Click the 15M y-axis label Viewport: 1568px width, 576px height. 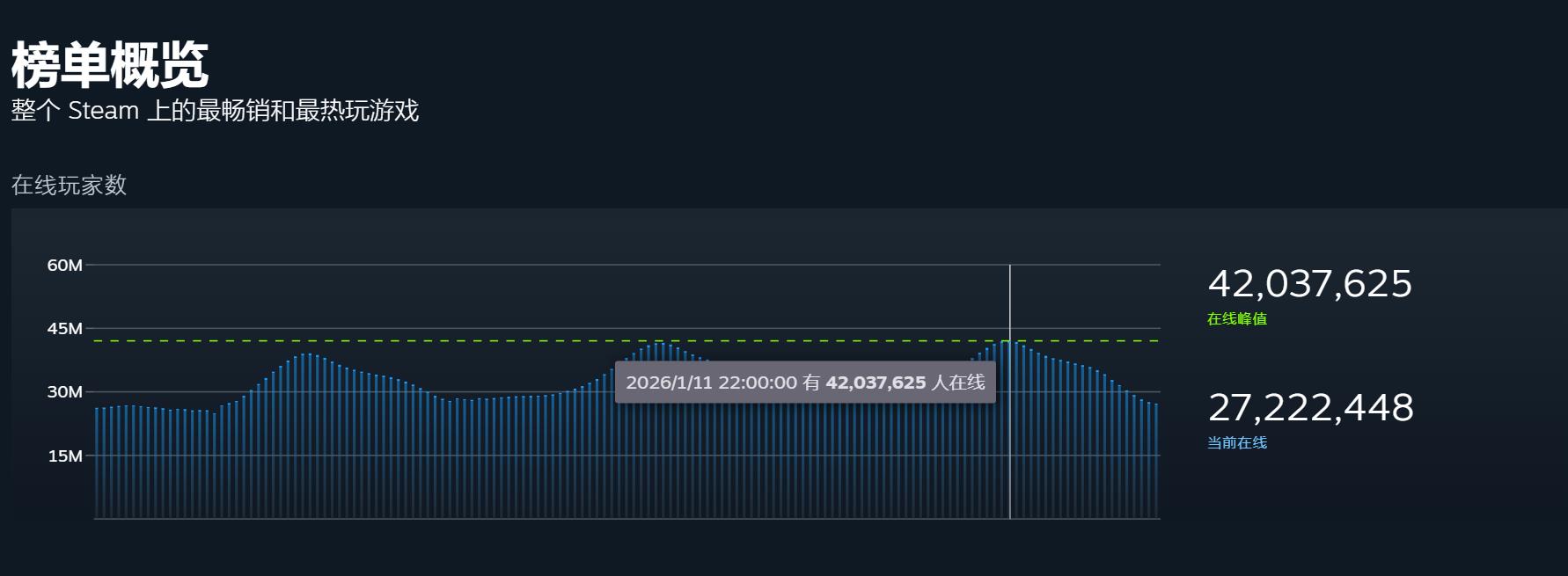click(64, 456)
